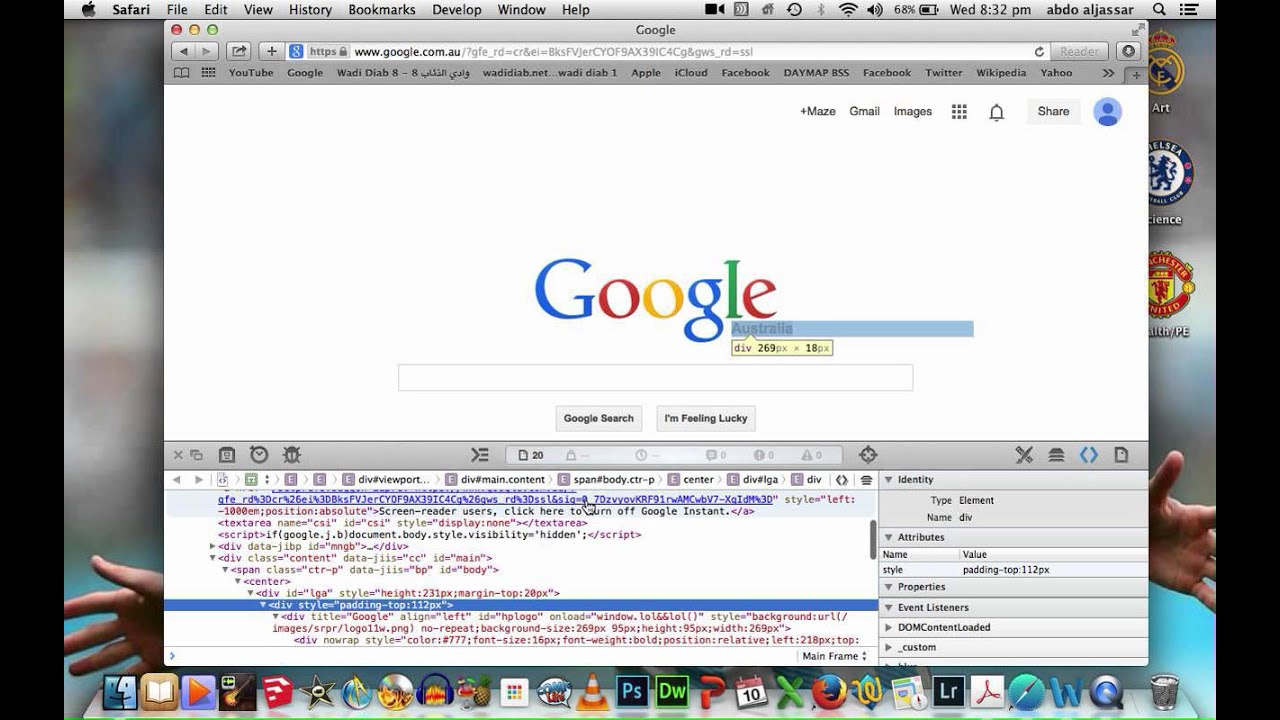The height and width of the screenshot is (720, 1280).
Task: Expand the div id mngb node
Action: pyautogui.click(x=212, y=546)
